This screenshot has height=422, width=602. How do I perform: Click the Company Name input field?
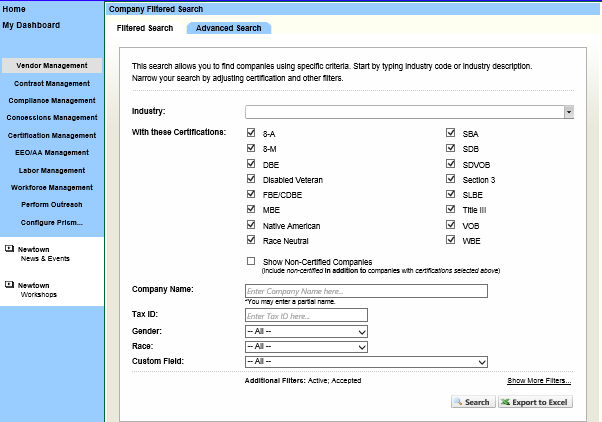pos(366,291)
